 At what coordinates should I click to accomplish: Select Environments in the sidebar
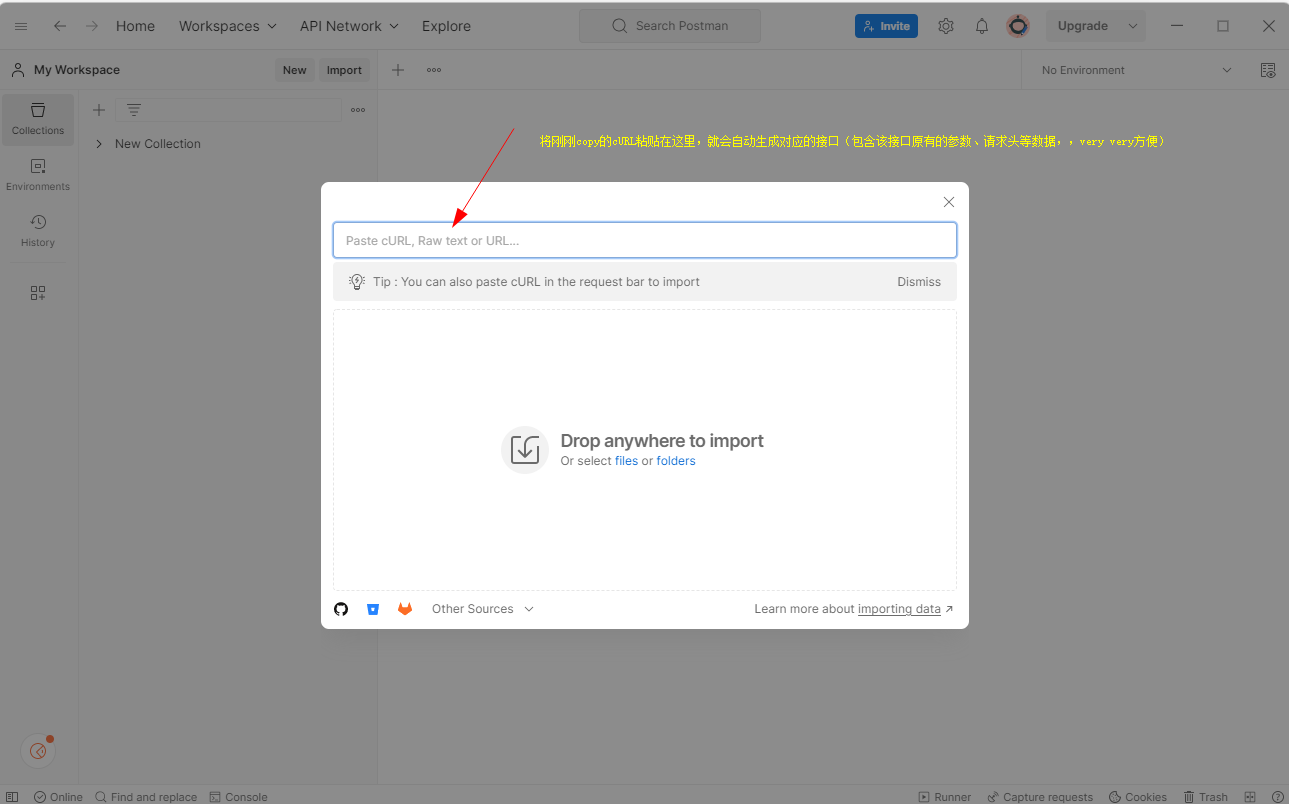coord(38,175)
